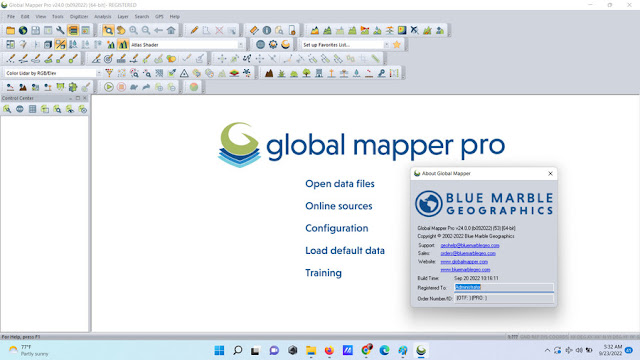Screen dimensions: 640x360
Task: Click the terrain icon with red flag
Action: click(x=365, y=30)
